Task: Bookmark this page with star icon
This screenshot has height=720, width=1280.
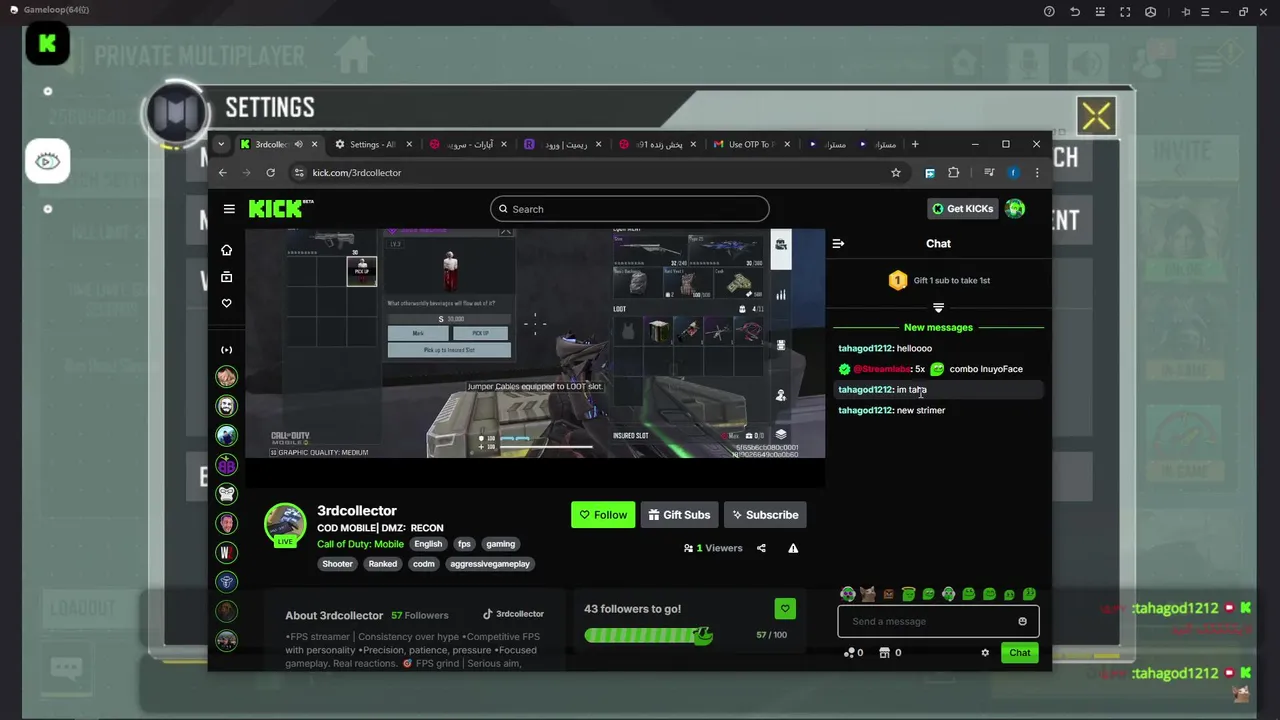Action: tap(896, 173)
